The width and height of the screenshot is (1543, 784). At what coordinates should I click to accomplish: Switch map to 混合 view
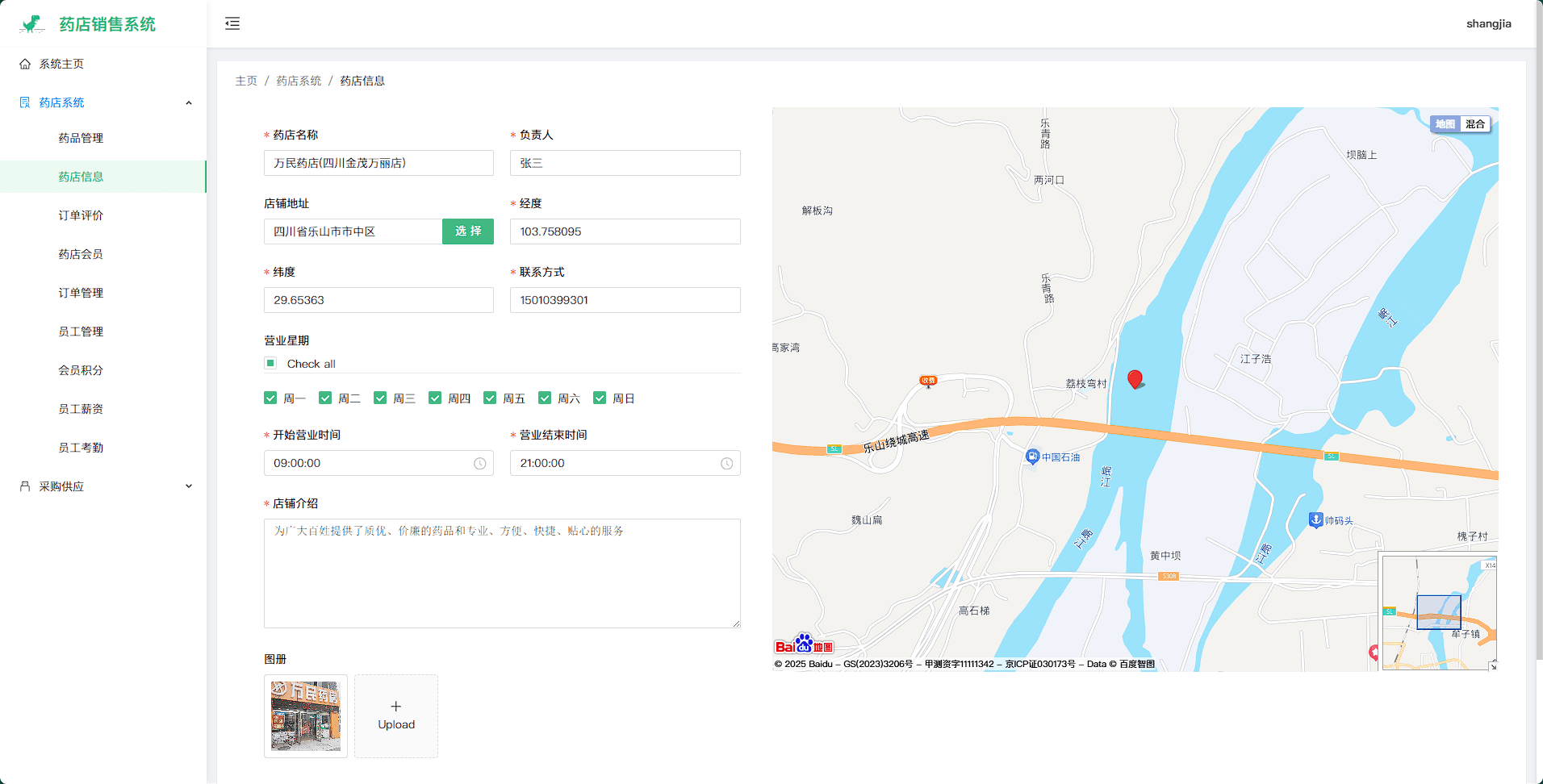tap(1475, 124)
